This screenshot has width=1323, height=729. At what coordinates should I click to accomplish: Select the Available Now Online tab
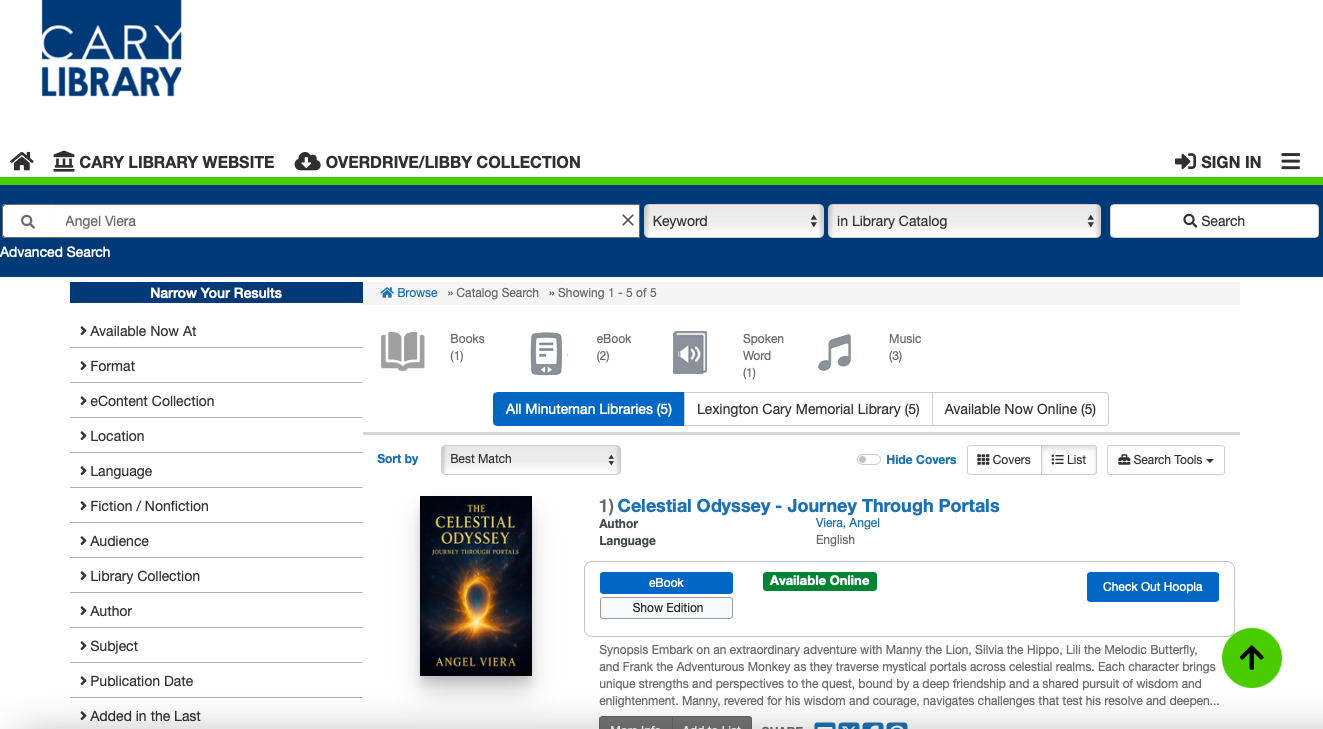click(1019, 409)
